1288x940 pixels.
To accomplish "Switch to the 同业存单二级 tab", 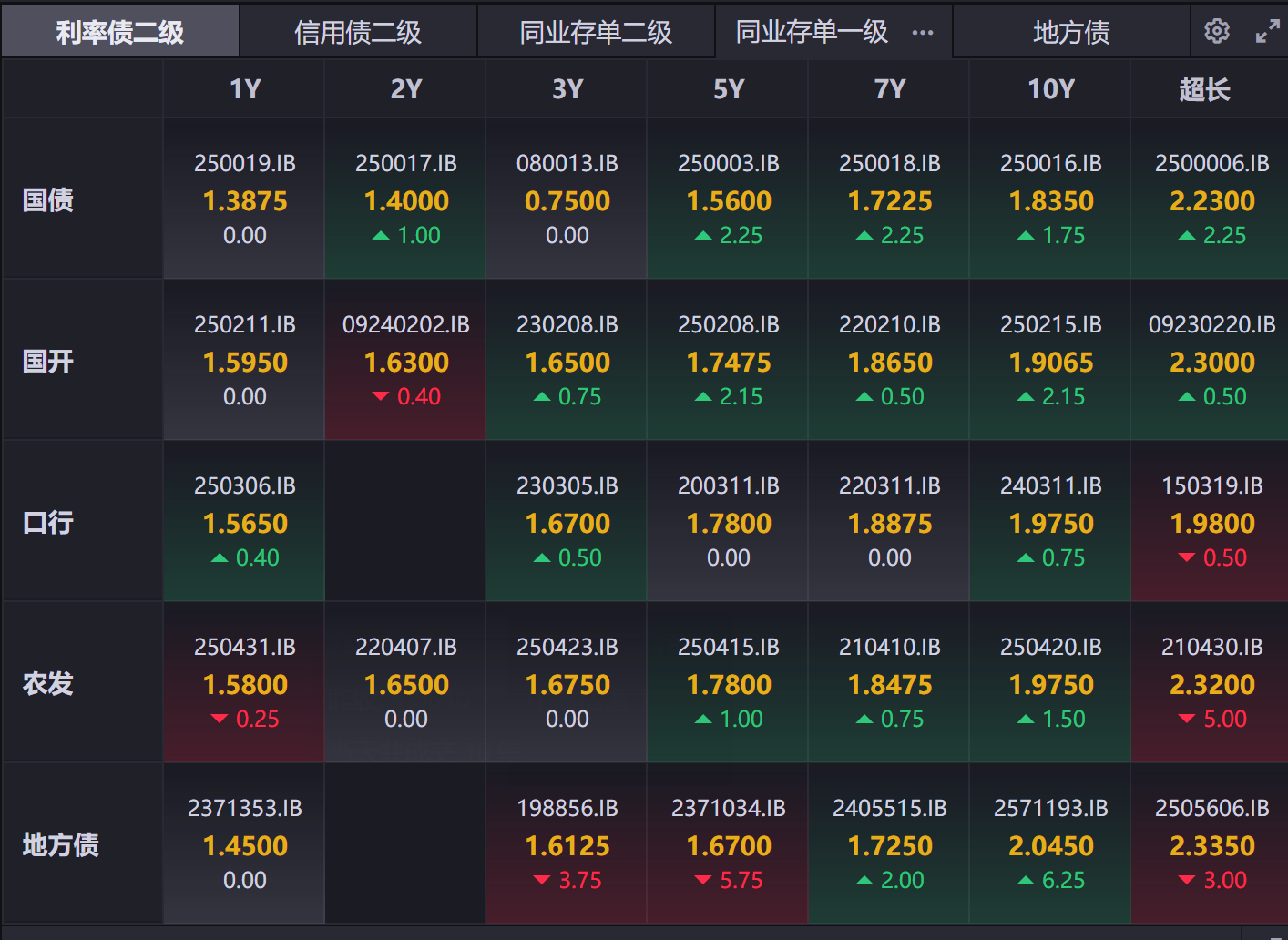I will 596,33.
